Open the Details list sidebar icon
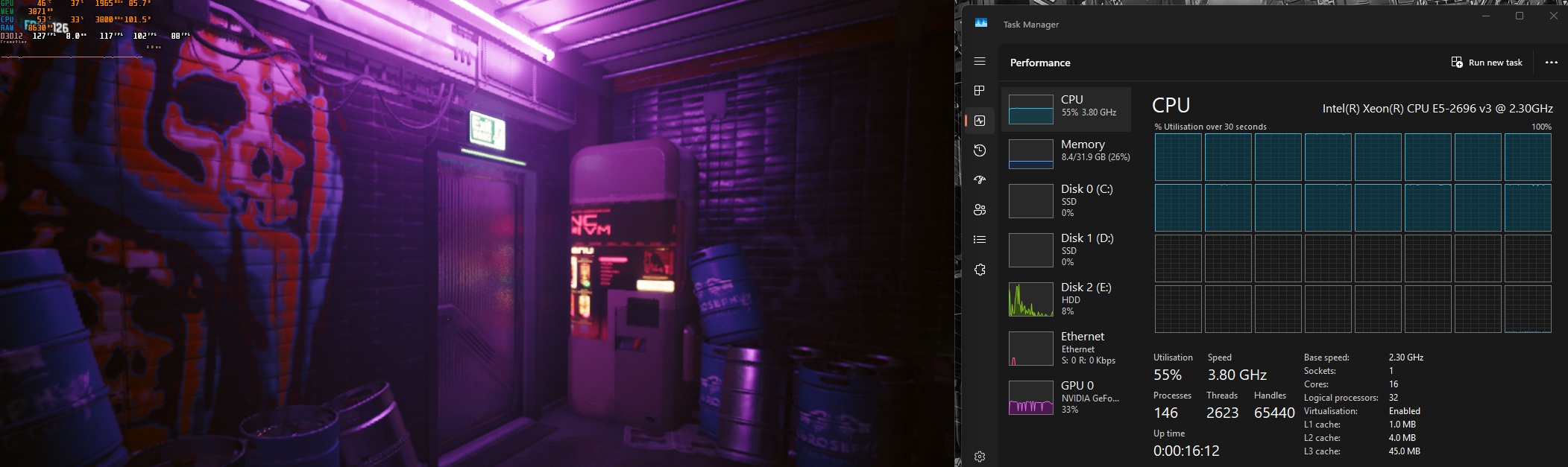The height and width of the screenshot is (467, 1568). pos(980,240)
